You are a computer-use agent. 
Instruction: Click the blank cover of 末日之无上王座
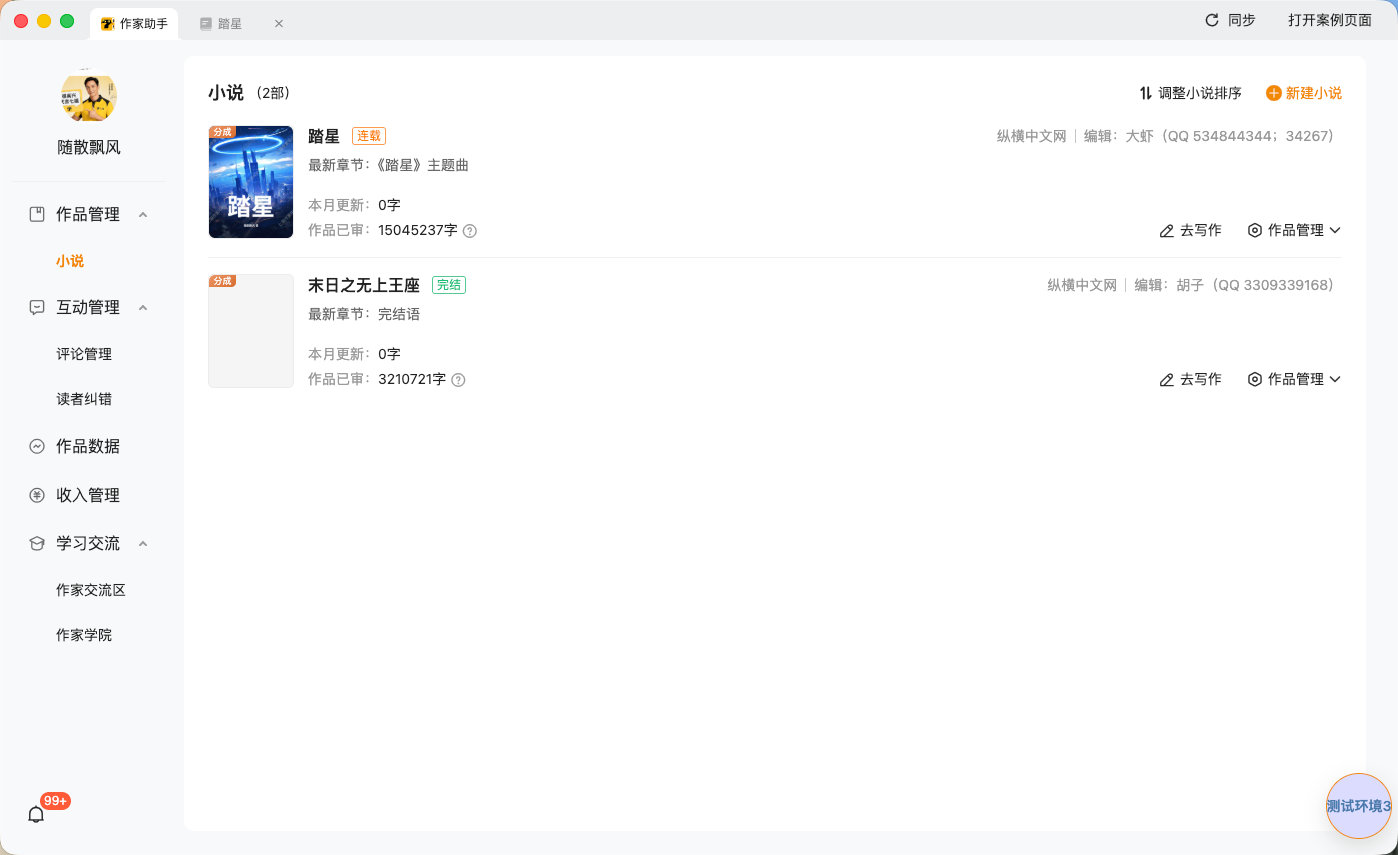[x=251, y=331]
